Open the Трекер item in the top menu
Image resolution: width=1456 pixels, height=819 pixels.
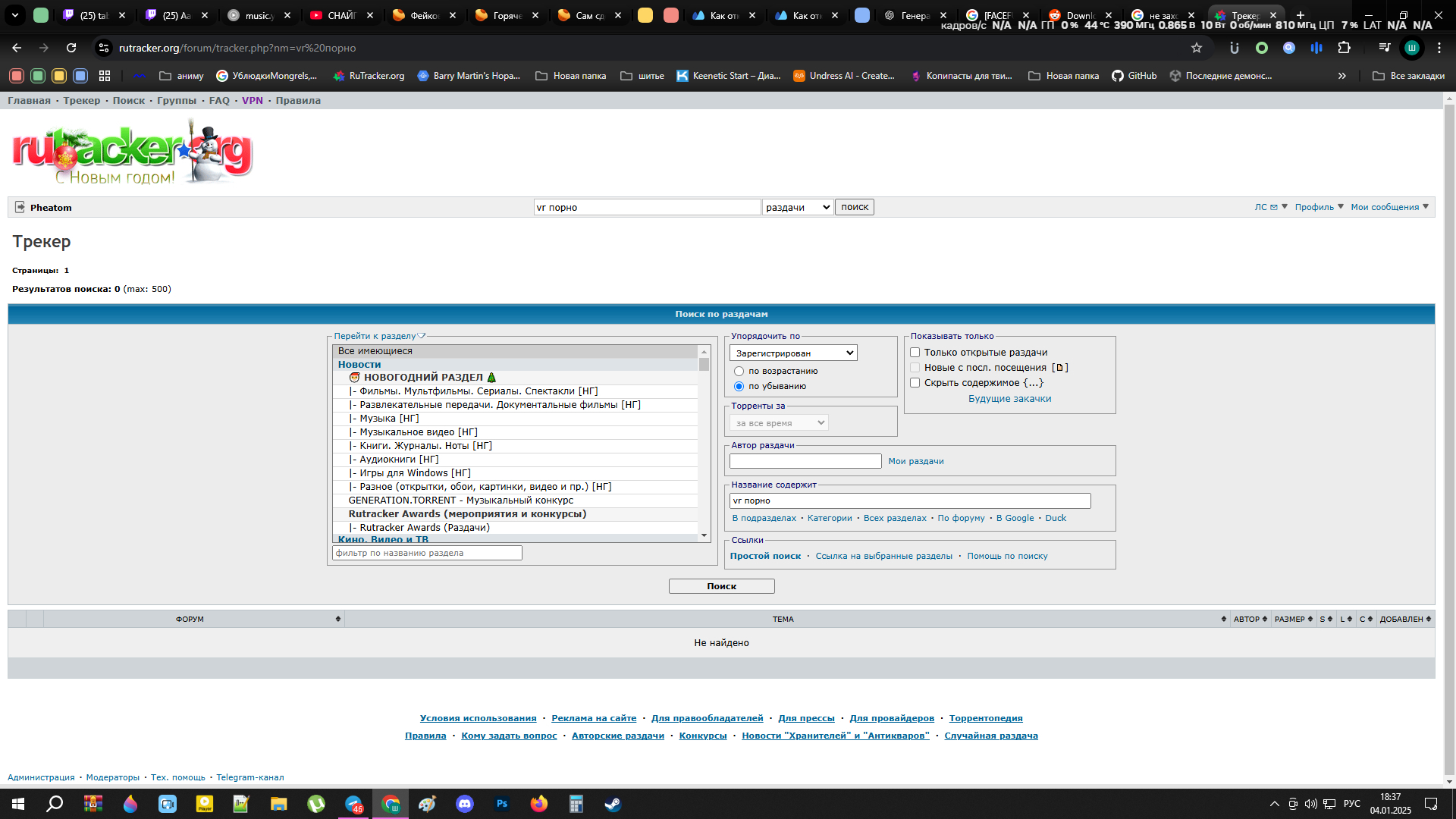coord(81,101)
